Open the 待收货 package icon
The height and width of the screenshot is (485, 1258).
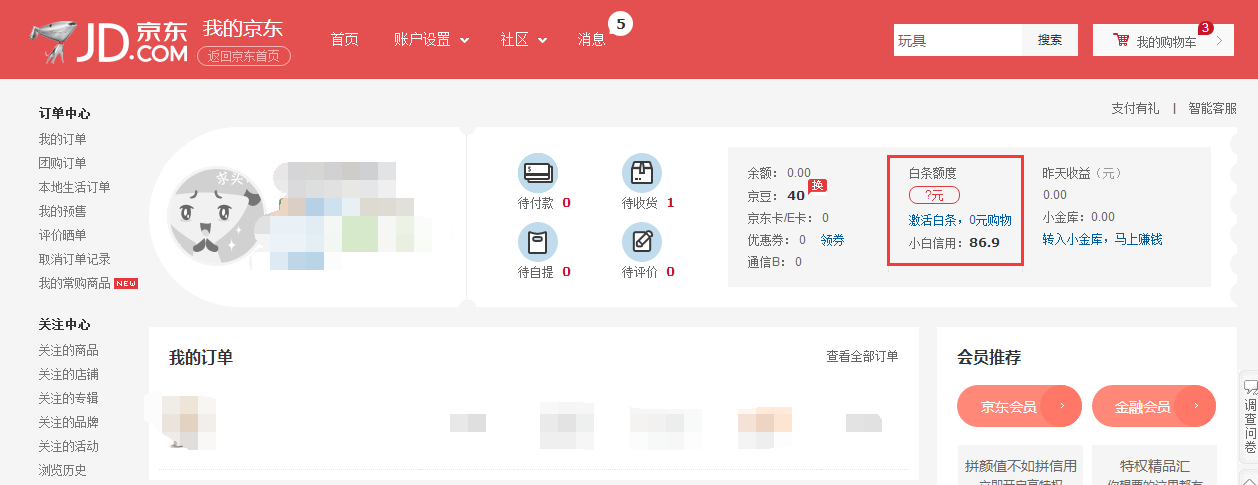click(642, 174)
